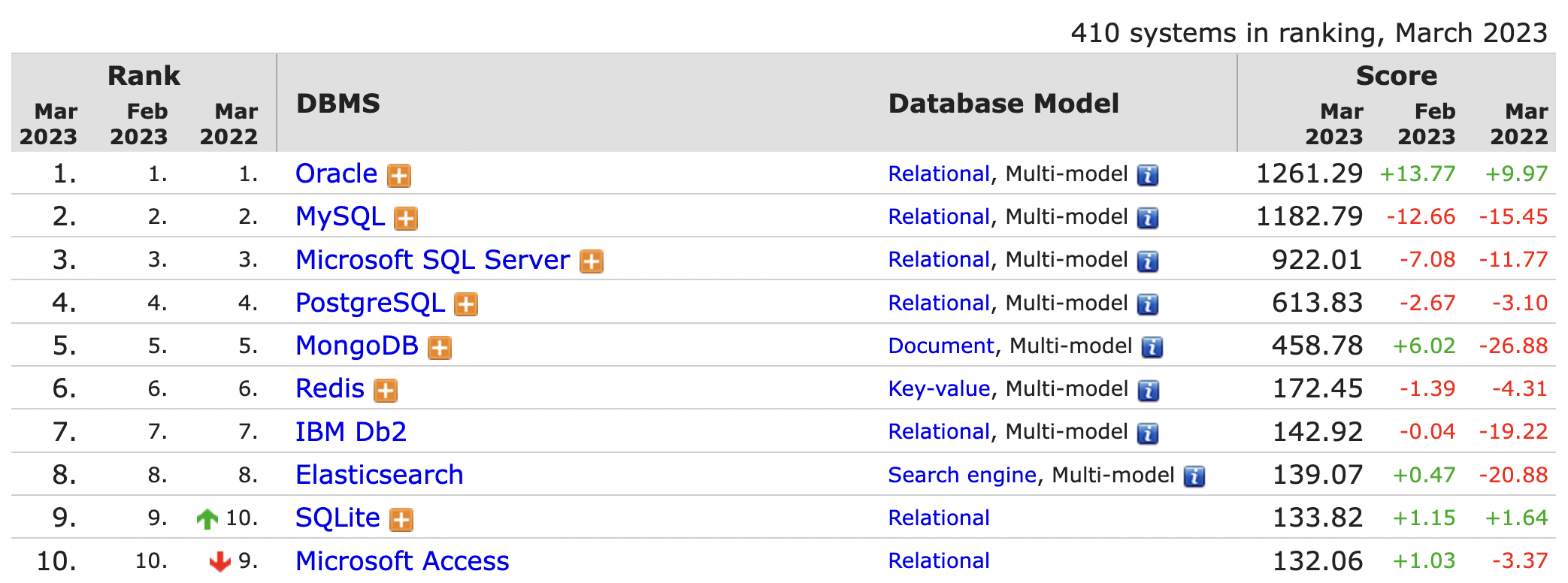Open the info icon in MongoDB's row
This screenshot has height=583, width=1568.
coord(1152,348)
